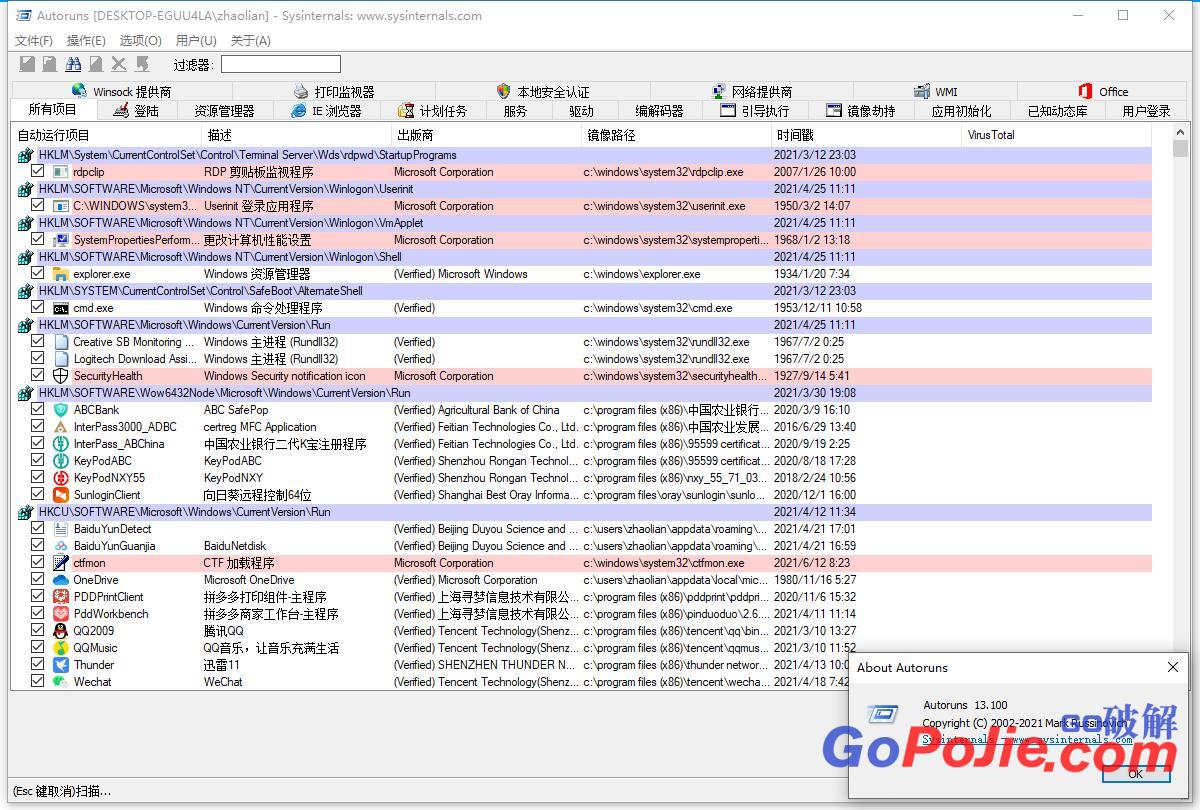The width and height of the screenshot is (1200, 810).
Task: Click the 过滤器 filter input field
Action: (x=280, y=65)
